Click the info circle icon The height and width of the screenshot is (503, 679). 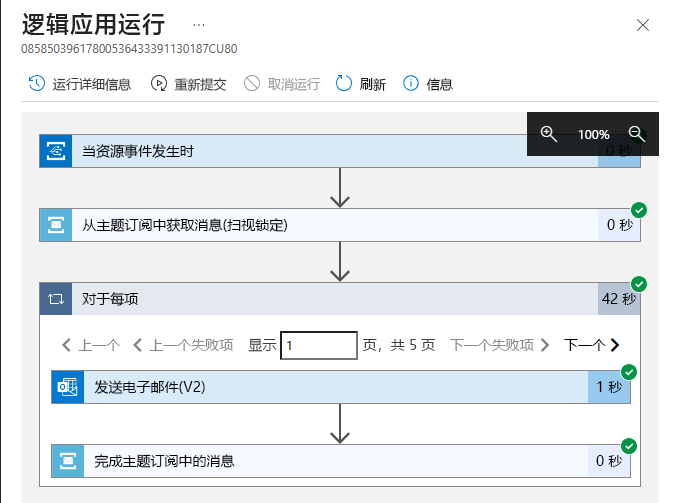pos(411,83)
